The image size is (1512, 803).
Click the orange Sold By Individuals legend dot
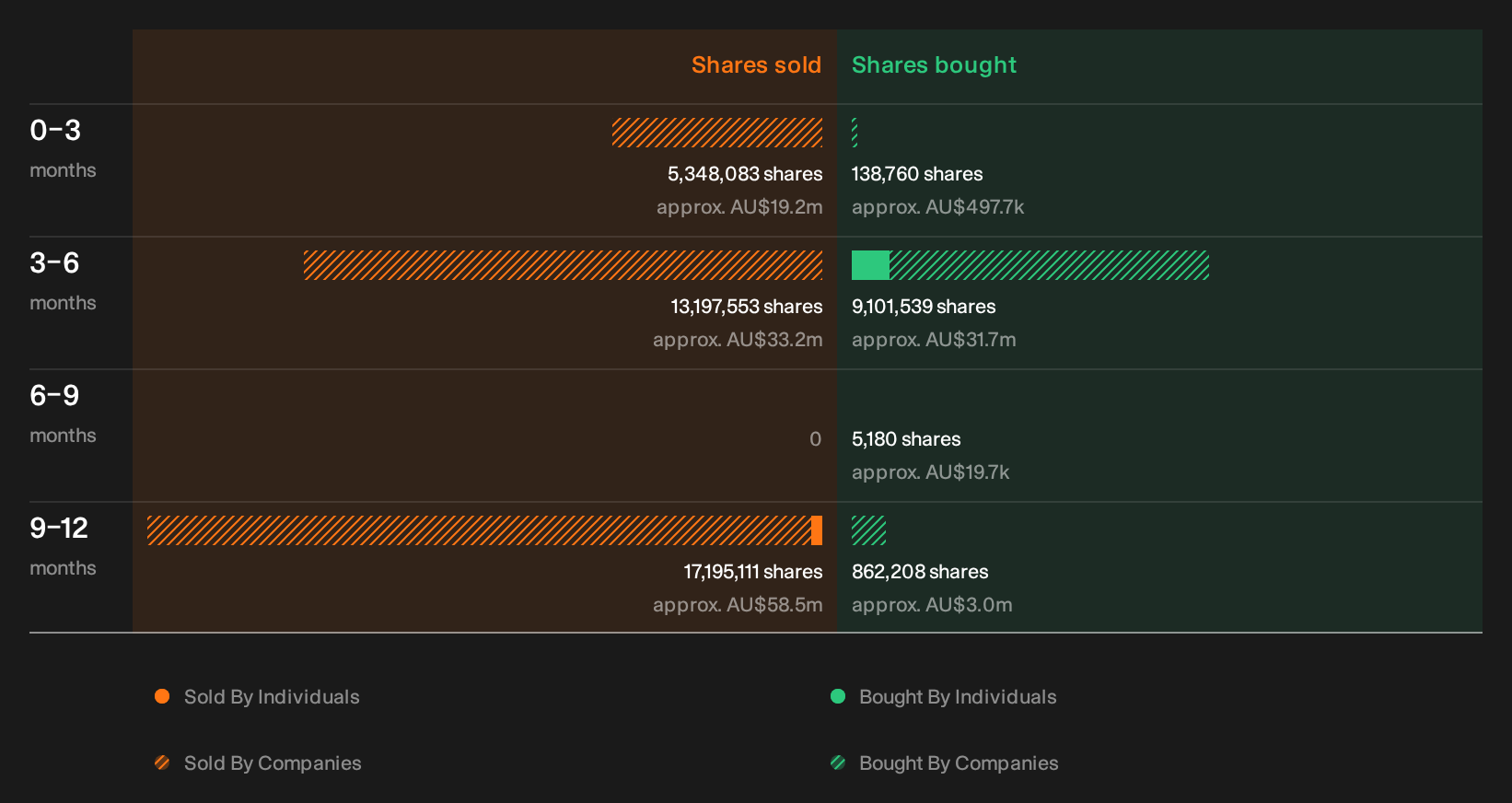click(162, 696)
